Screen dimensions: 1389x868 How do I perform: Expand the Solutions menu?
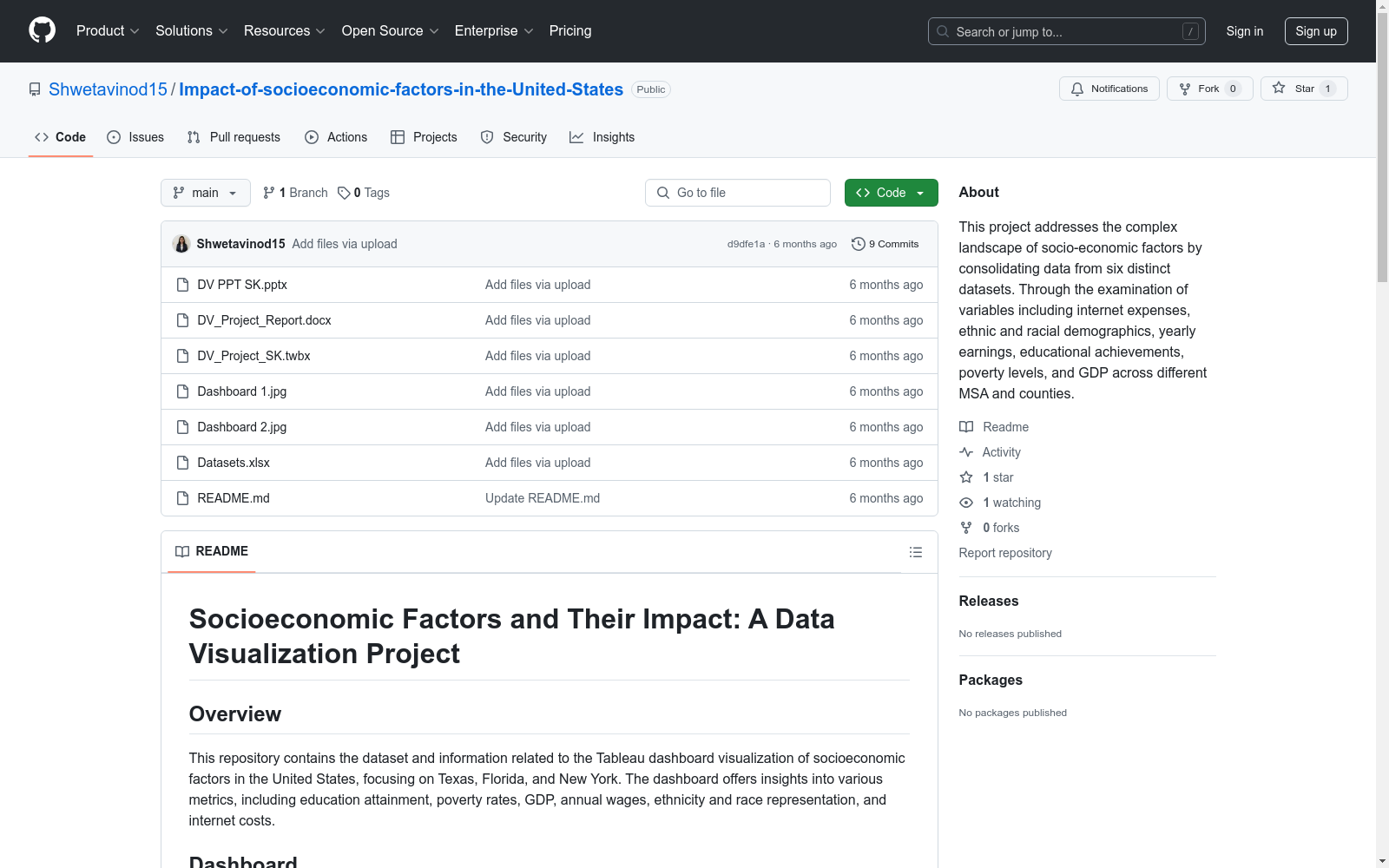[192, 31]
